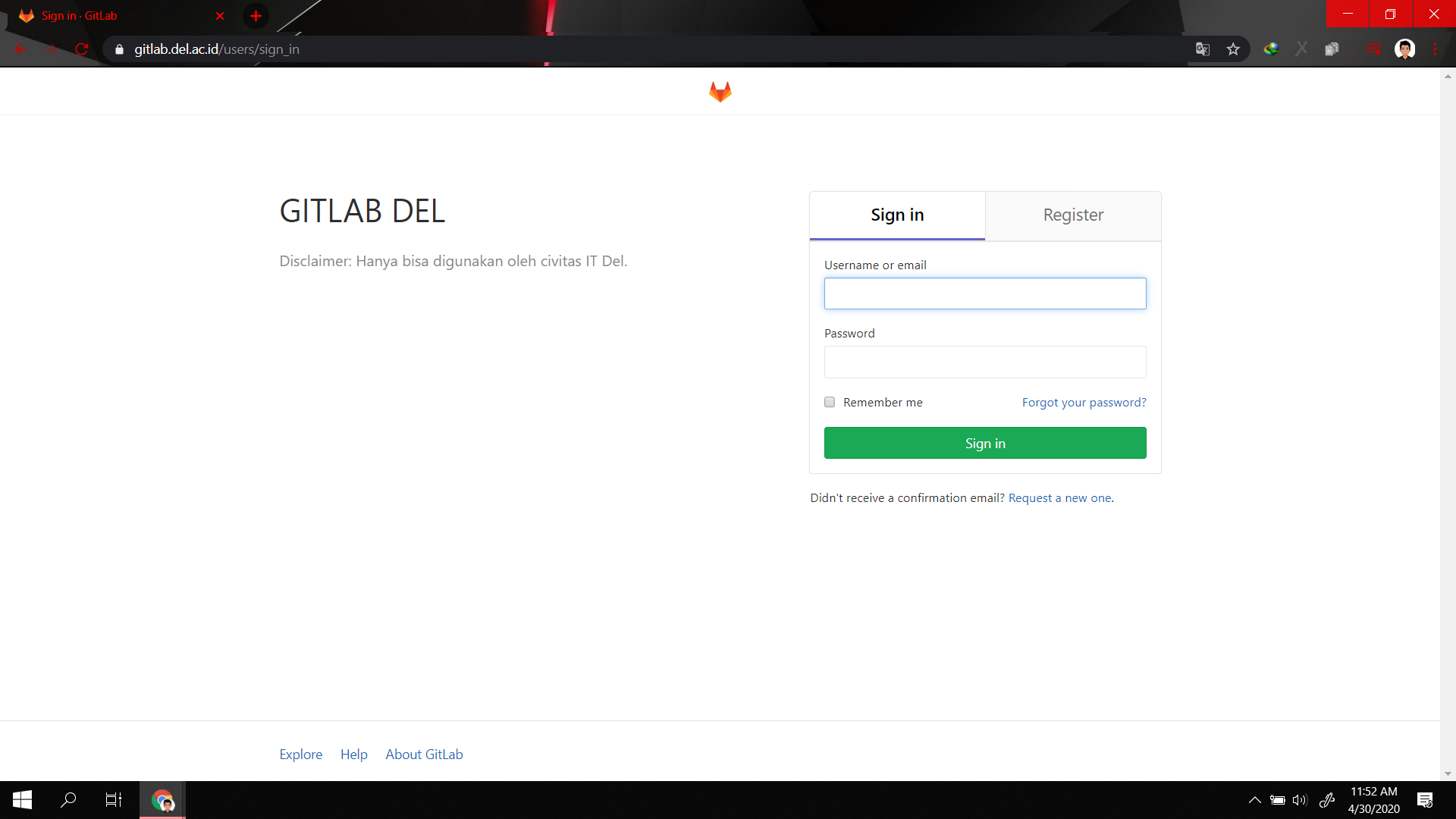
Task: Open the Chrome profile avatar
Action: (1406, 49)
